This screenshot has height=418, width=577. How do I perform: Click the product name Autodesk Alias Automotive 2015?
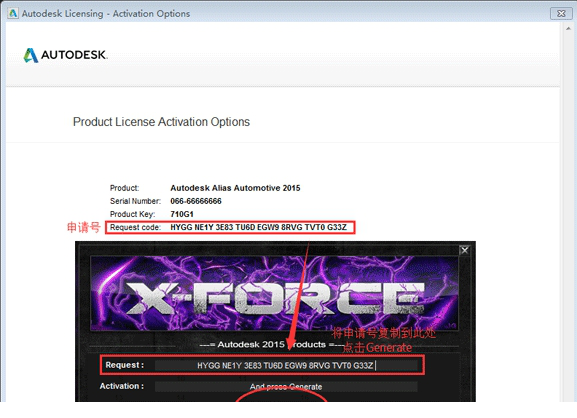pyautogui.click(x=235, y=188)
